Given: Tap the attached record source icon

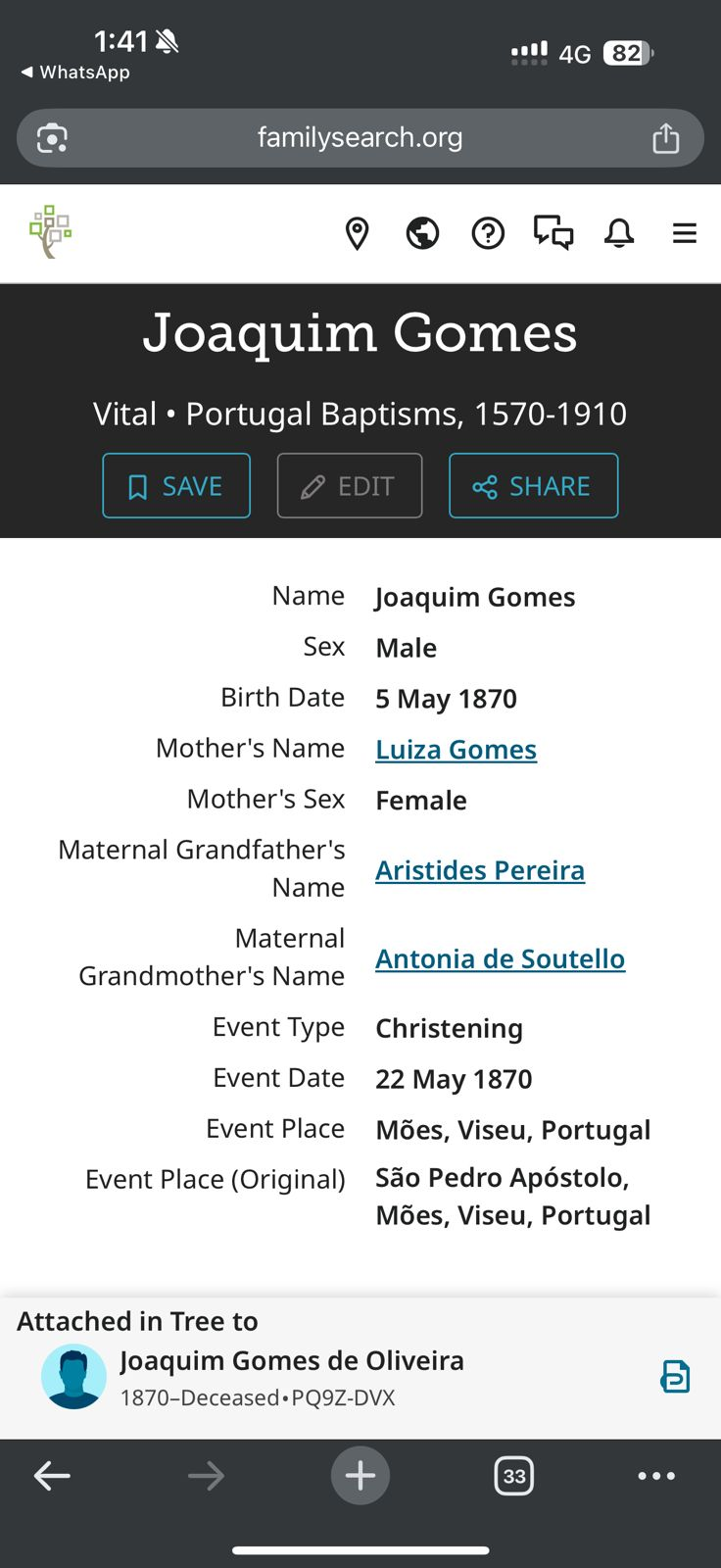Looking at the screenshot, I should pos(675,1377).
